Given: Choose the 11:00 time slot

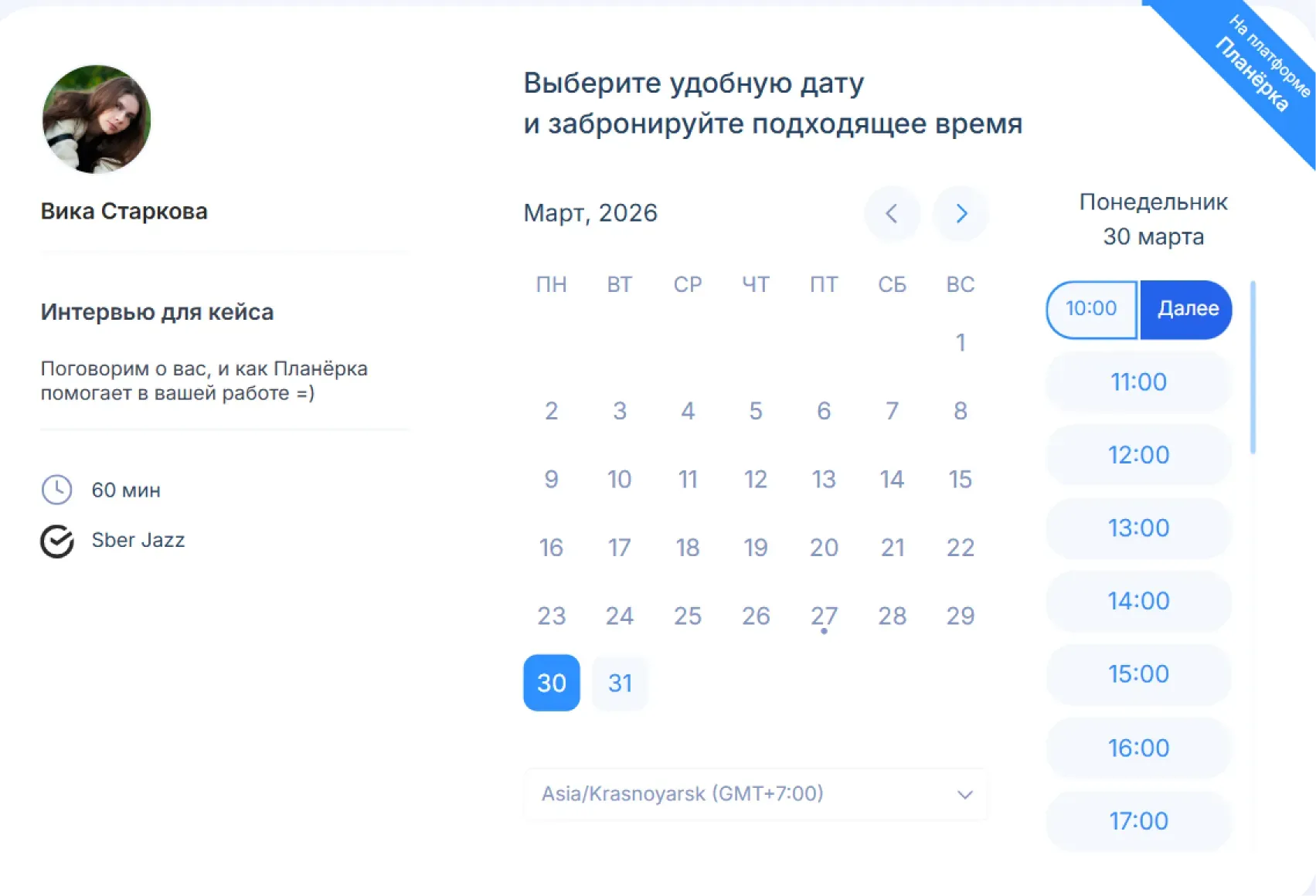Looking at the screenshot, I should point(1138,382).
